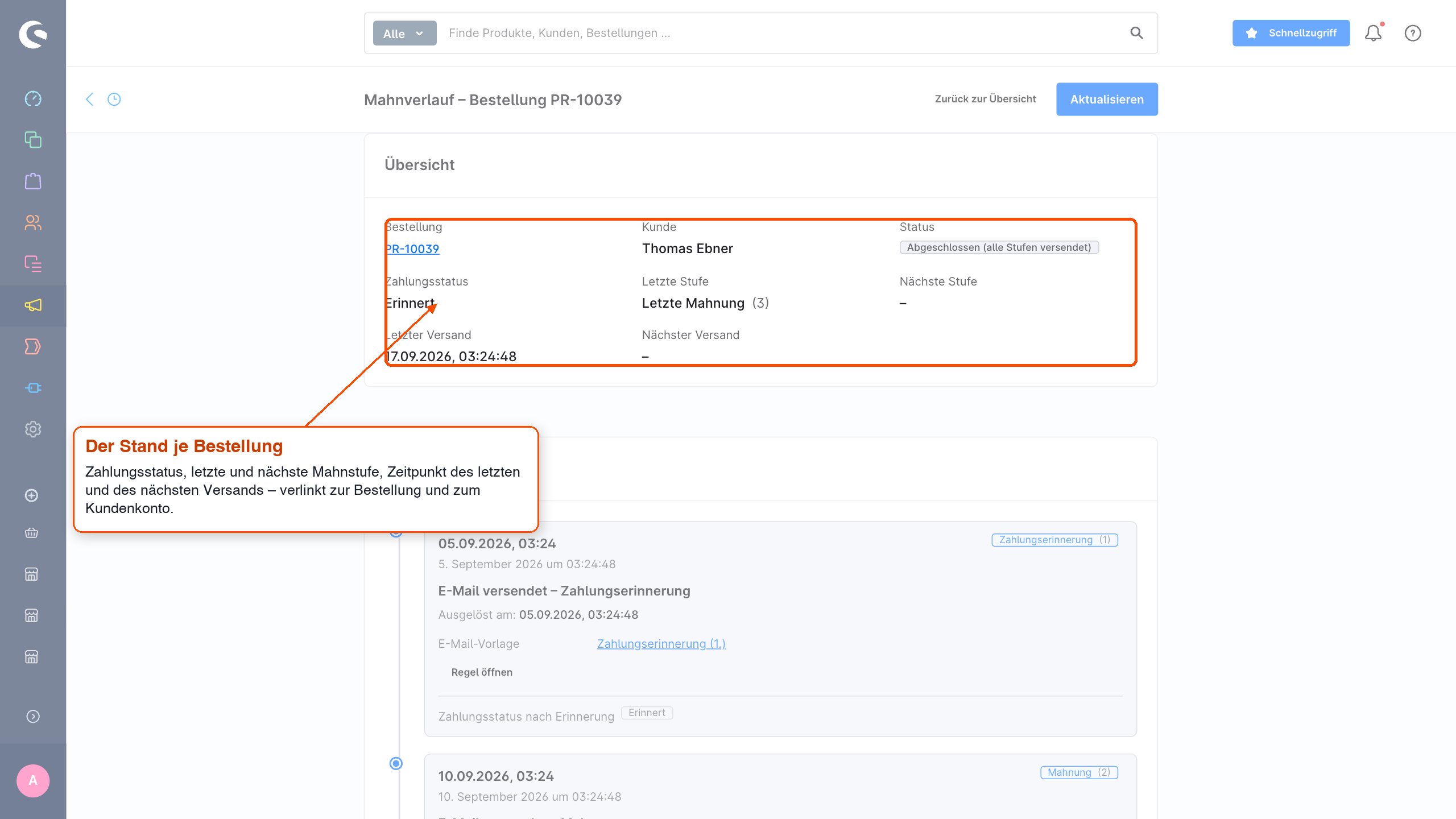
Task: Open the Content layout icon in sidebar
Action: point(33,264)
